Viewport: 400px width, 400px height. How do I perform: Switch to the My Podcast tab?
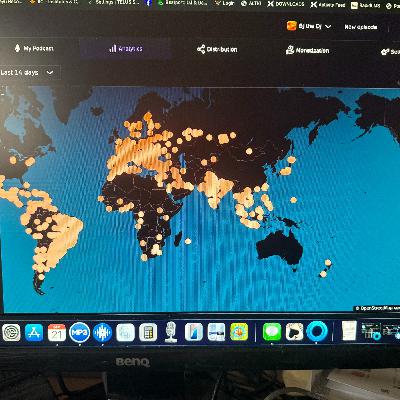(x=34, y=49)
